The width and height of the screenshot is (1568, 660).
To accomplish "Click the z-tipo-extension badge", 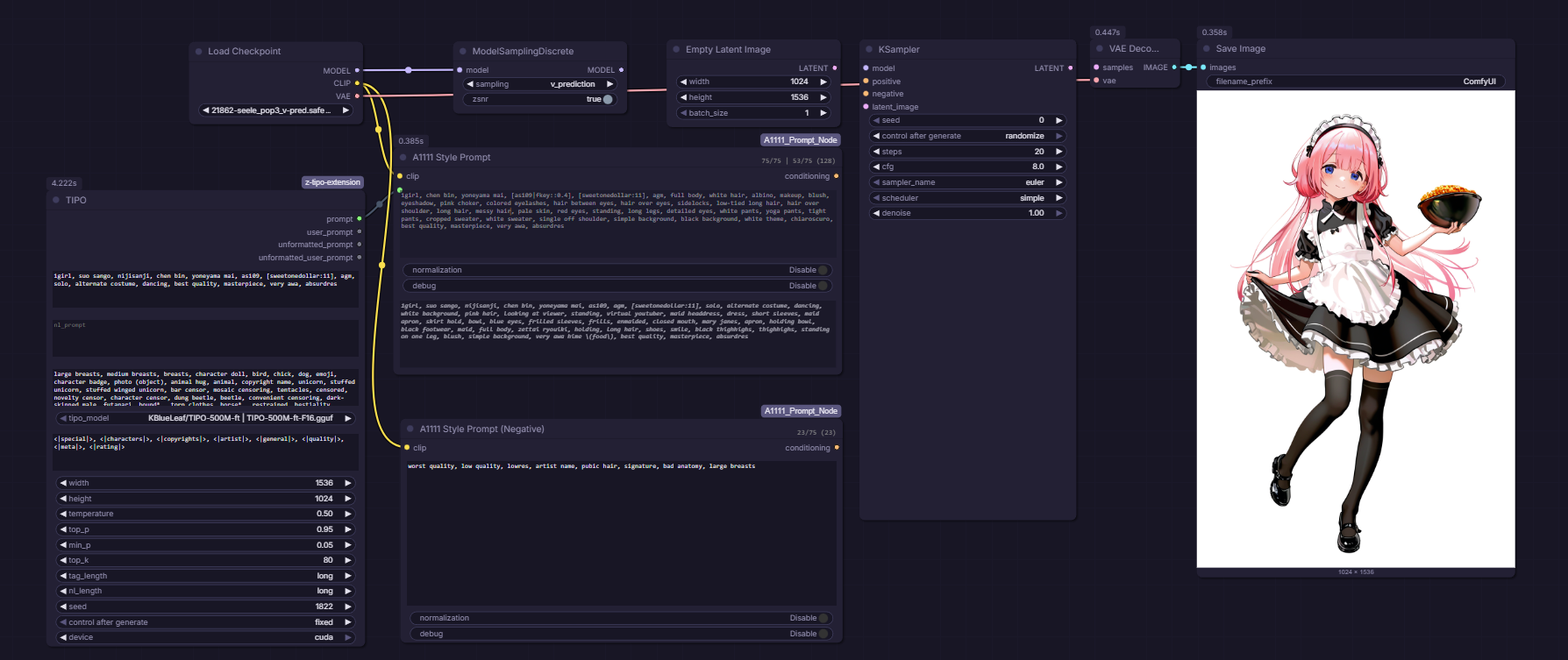I will coord(332,182).
